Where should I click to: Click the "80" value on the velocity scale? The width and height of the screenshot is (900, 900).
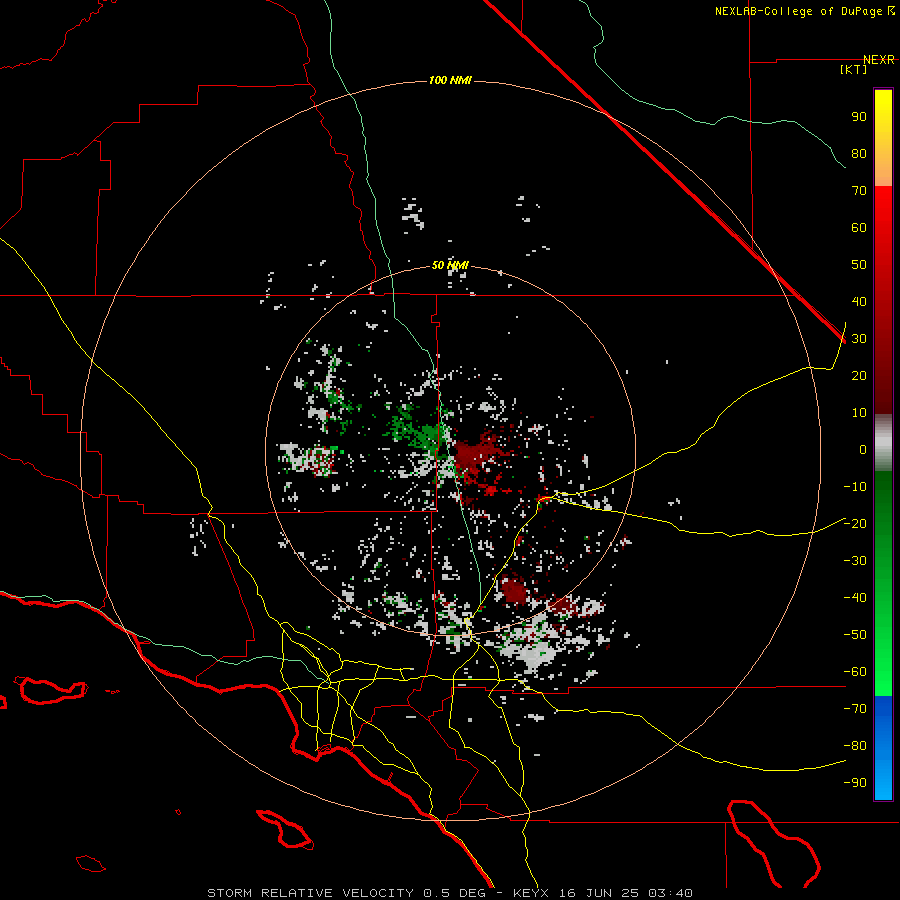click(x=859, y=153)
